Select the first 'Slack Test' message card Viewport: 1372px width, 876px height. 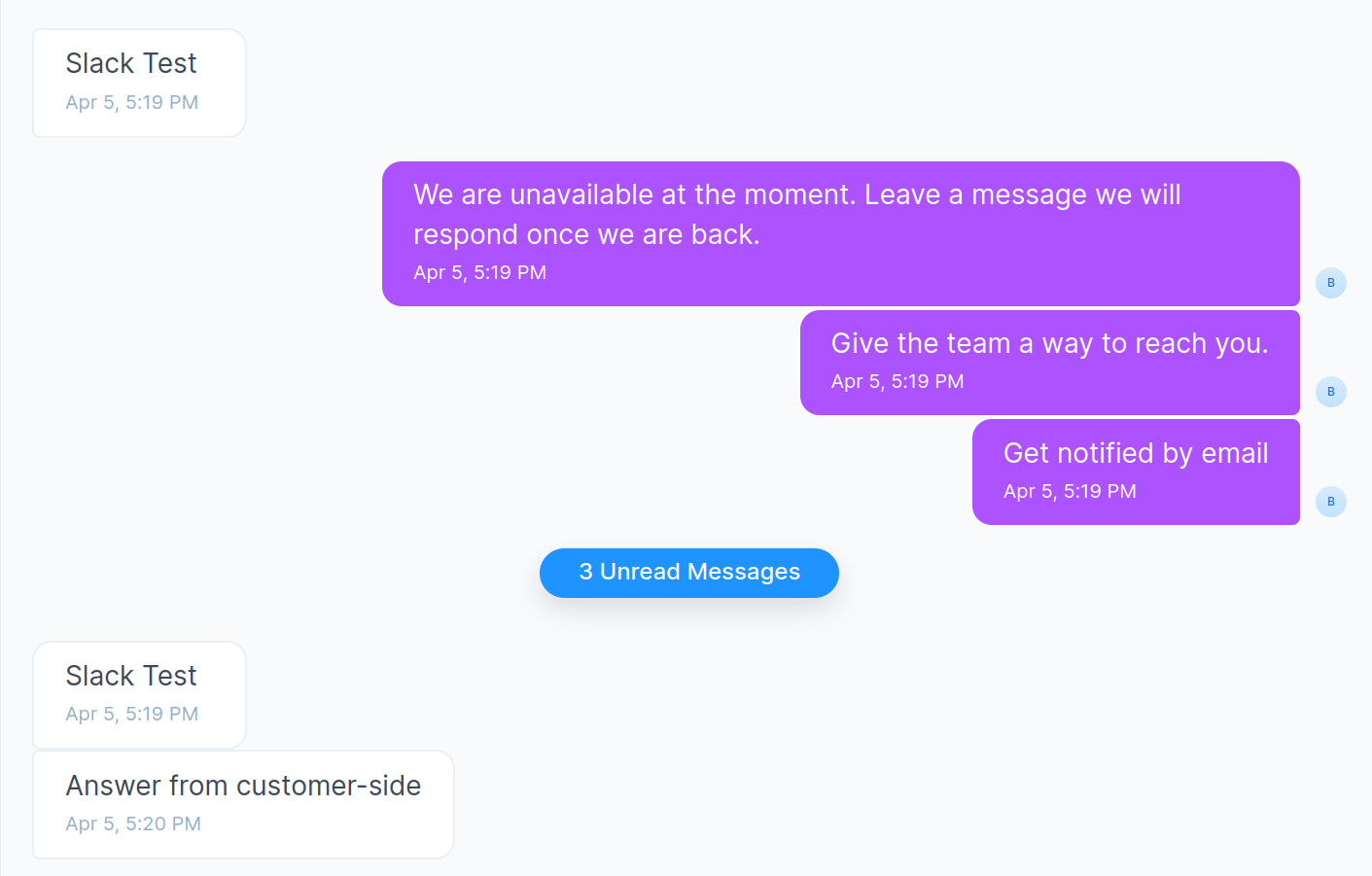(x=138, y=83)
